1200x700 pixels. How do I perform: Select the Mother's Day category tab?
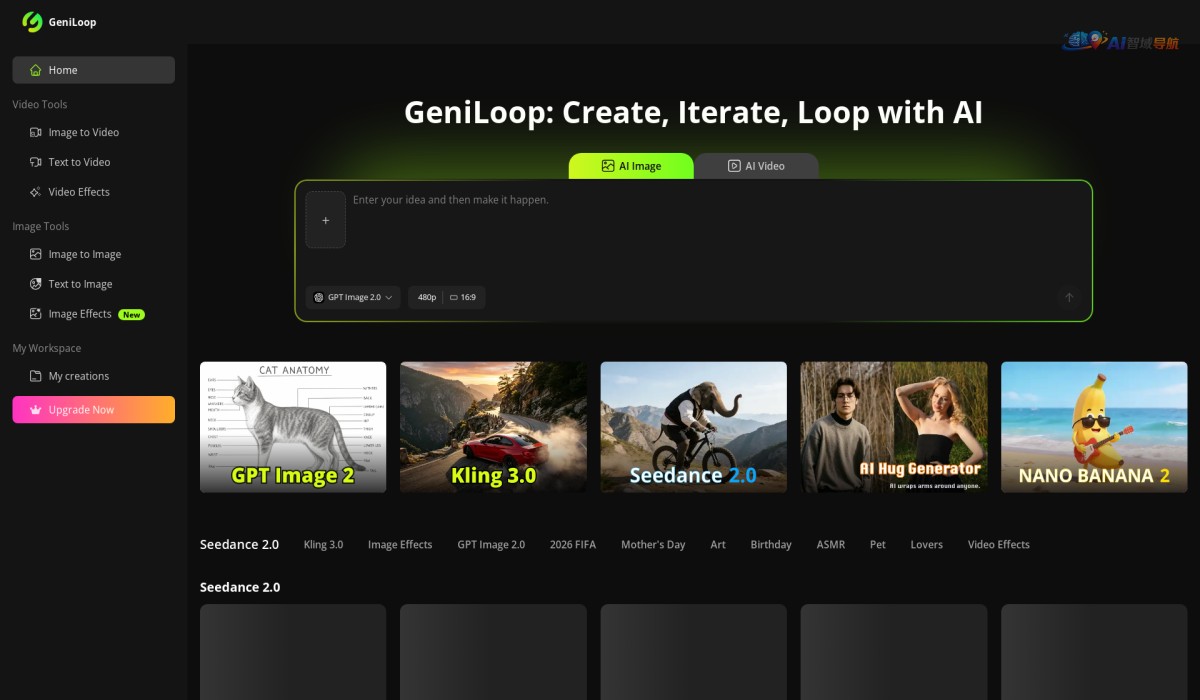click(653, 544)
